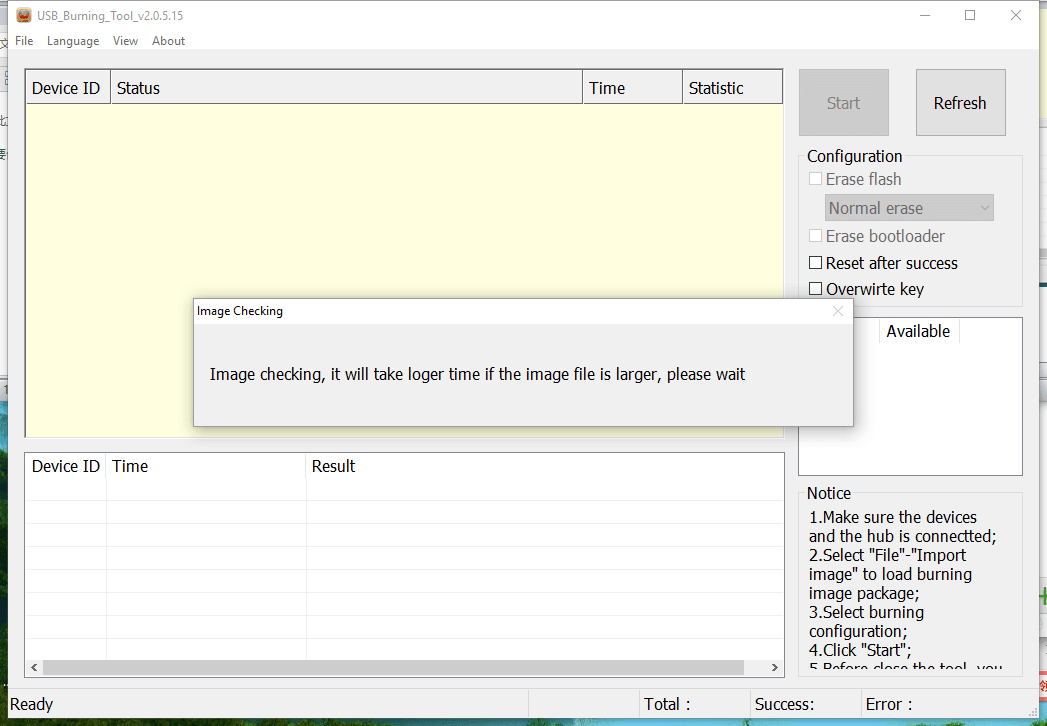Click the Time header in upper table

coord(632,87)
